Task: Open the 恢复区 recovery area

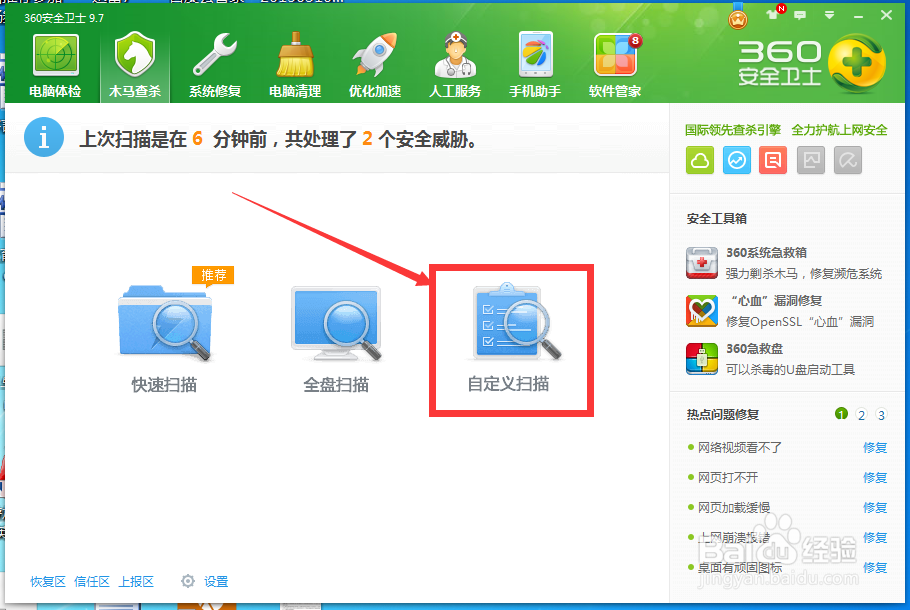Action: [x=47, y=581]
